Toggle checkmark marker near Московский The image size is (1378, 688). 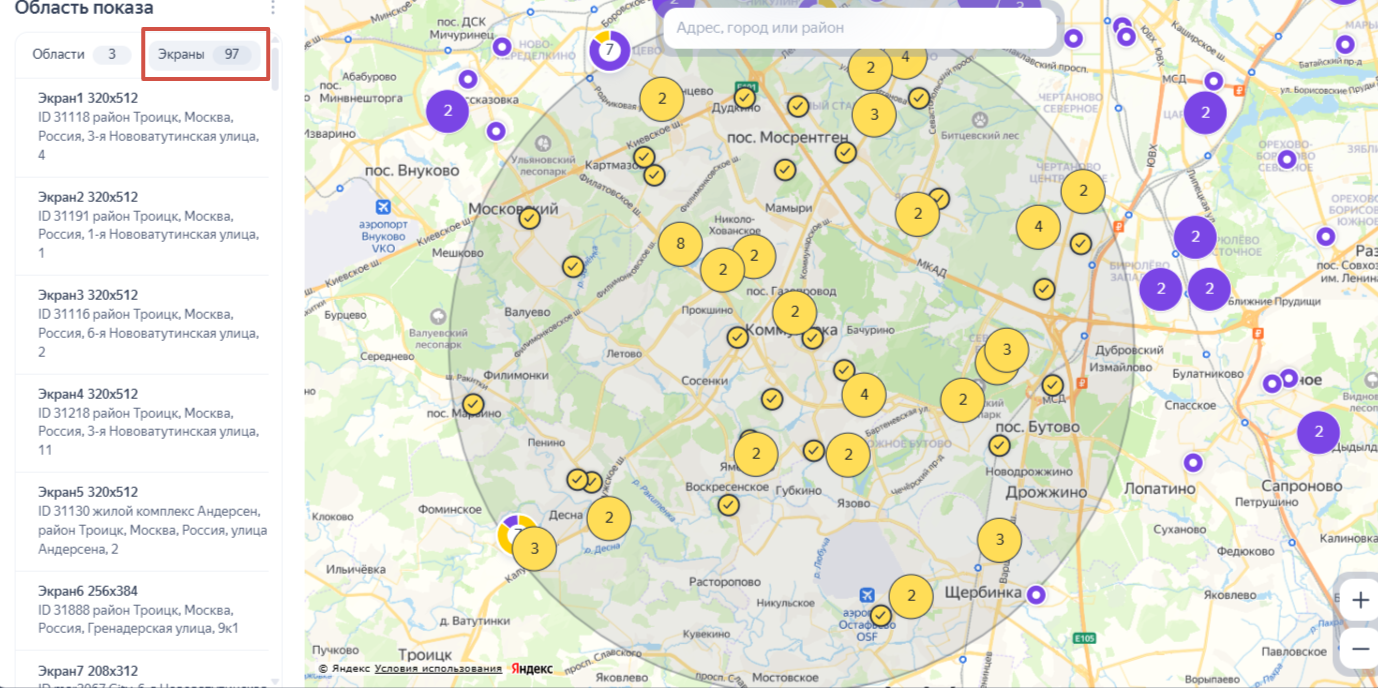coord(529,218)
